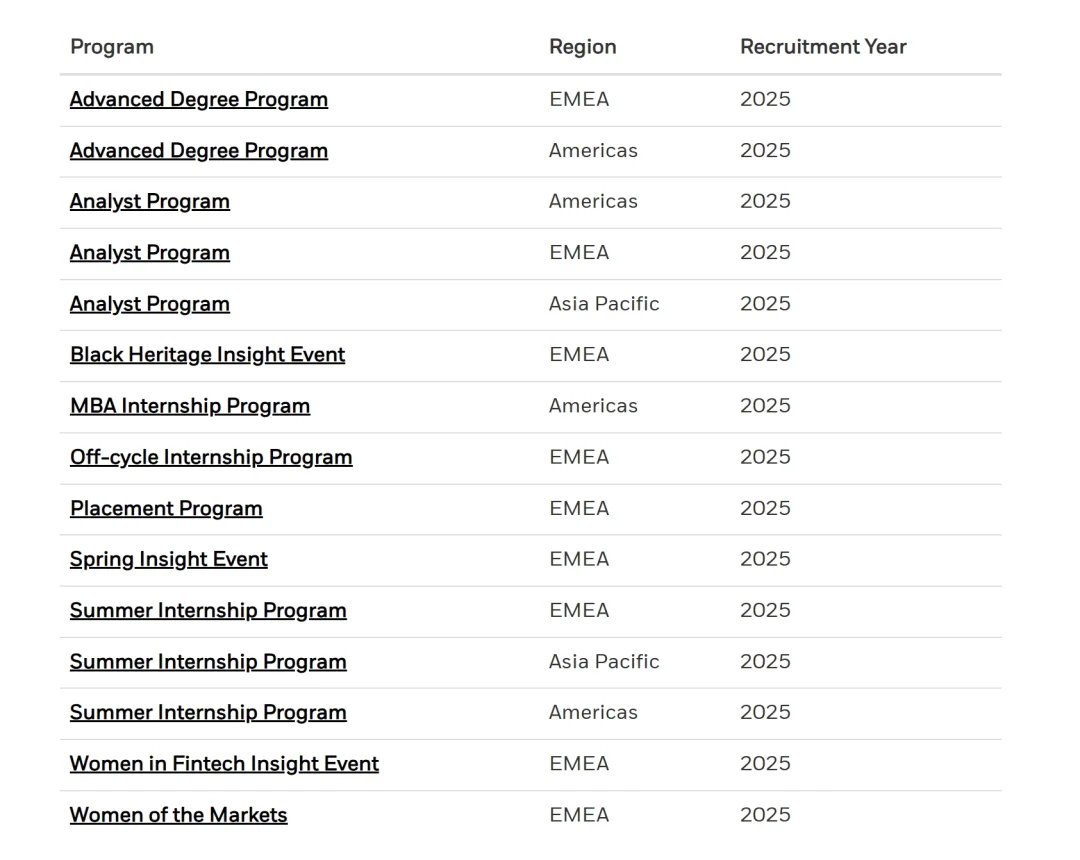
Task: Open the EMEA Analyst Program link
Action: (149, 252)
